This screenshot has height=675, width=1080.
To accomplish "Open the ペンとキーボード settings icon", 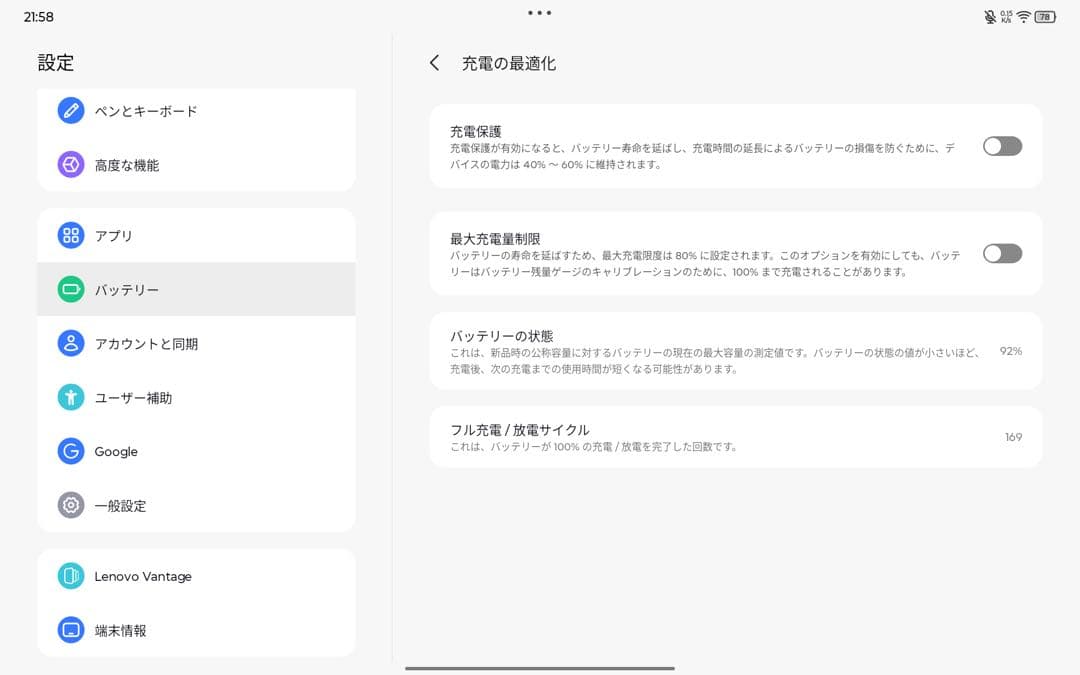I will point(70,110).
